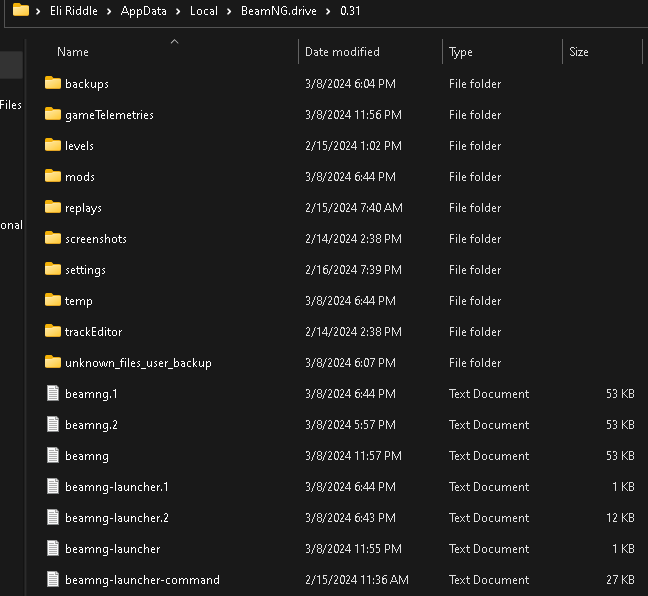Image resolution: width=648 pixels, height=596 pixels.
Task: Sort by Date modified column header
Action: 342,52
